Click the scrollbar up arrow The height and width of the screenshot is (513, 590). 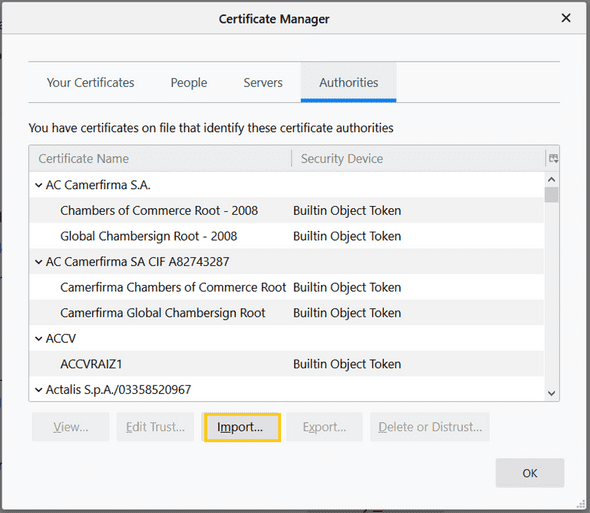pos(552,180)
